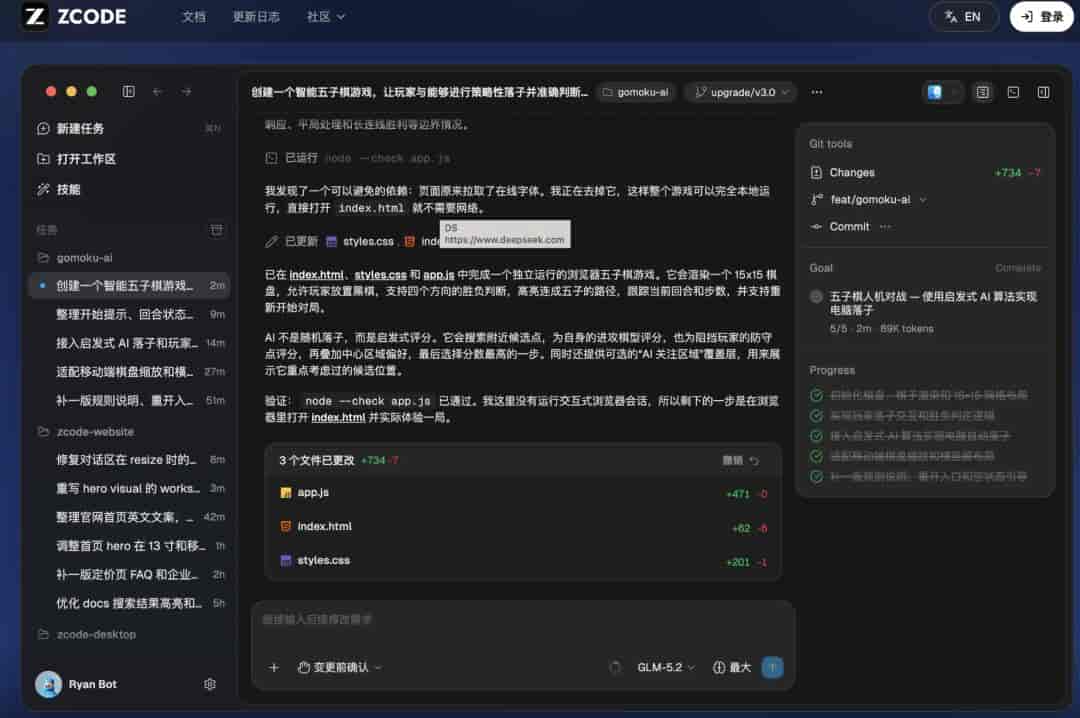Open task 优化 docs 搜索结果高亮和
The image size is (1080, 718).
[x=130, y=604]
